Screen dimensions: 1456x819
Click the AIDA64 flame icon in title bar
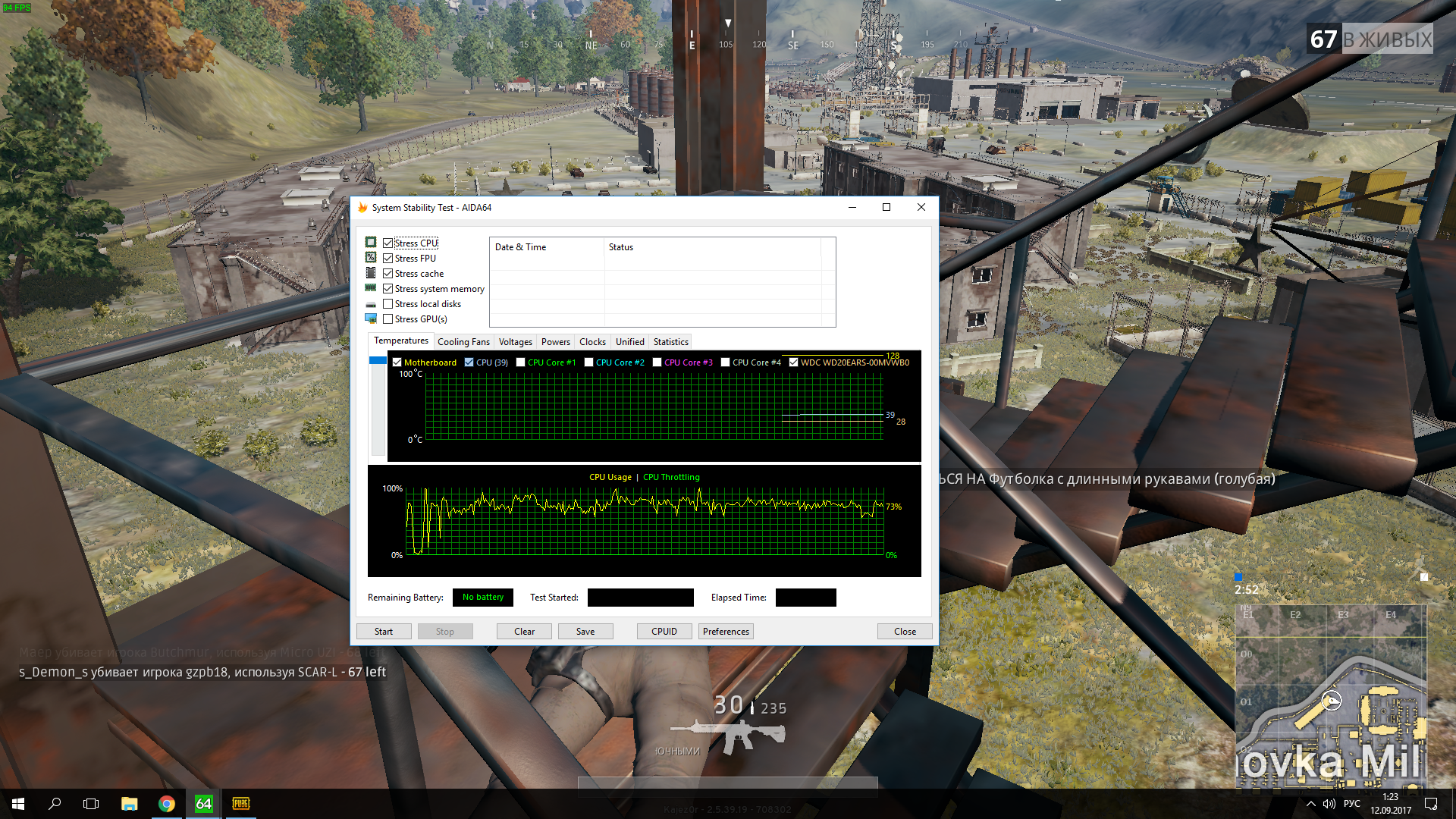tap(362, 208)
